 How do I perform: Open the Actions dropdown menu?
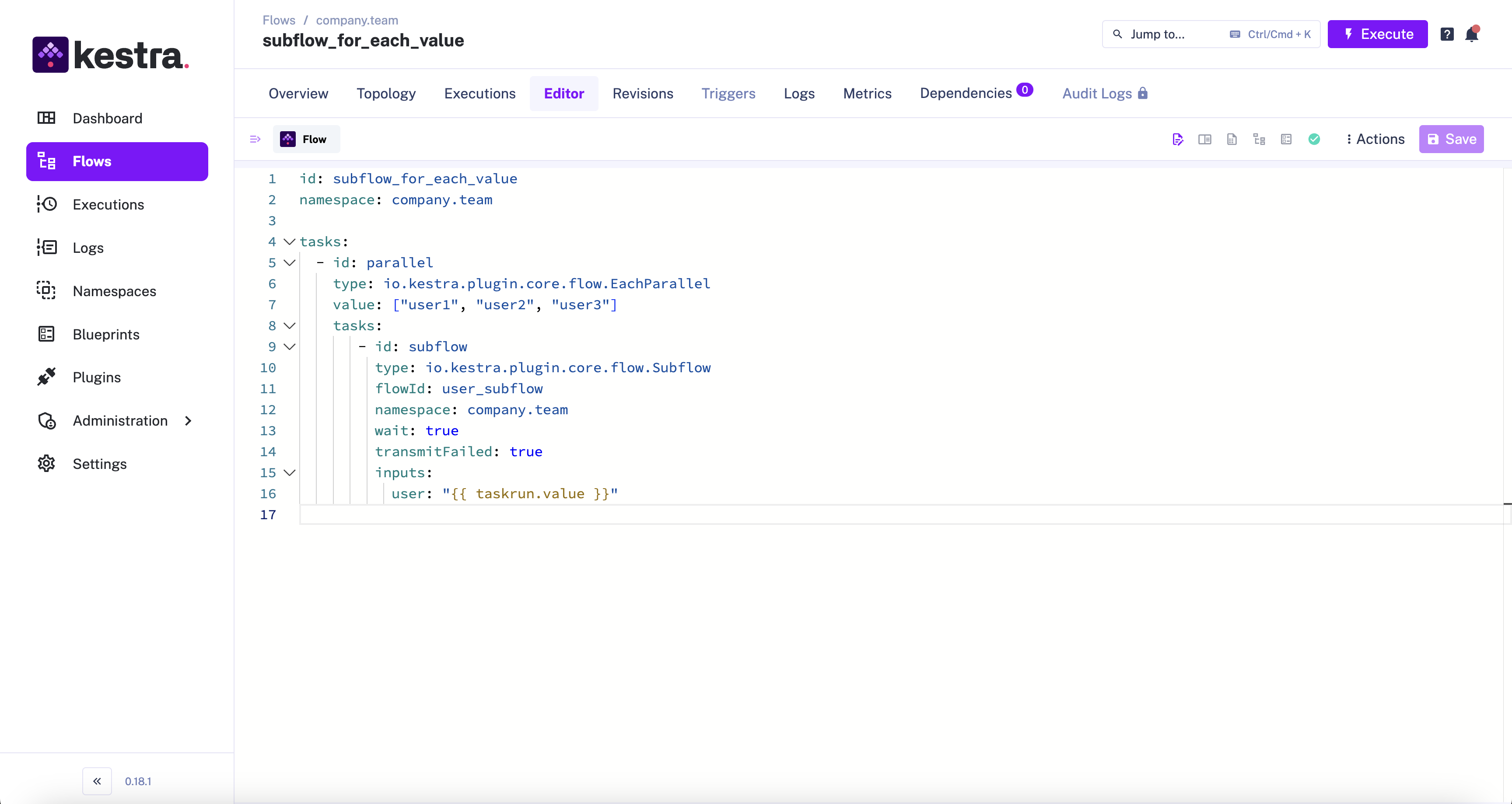[x=1375, y=139]
